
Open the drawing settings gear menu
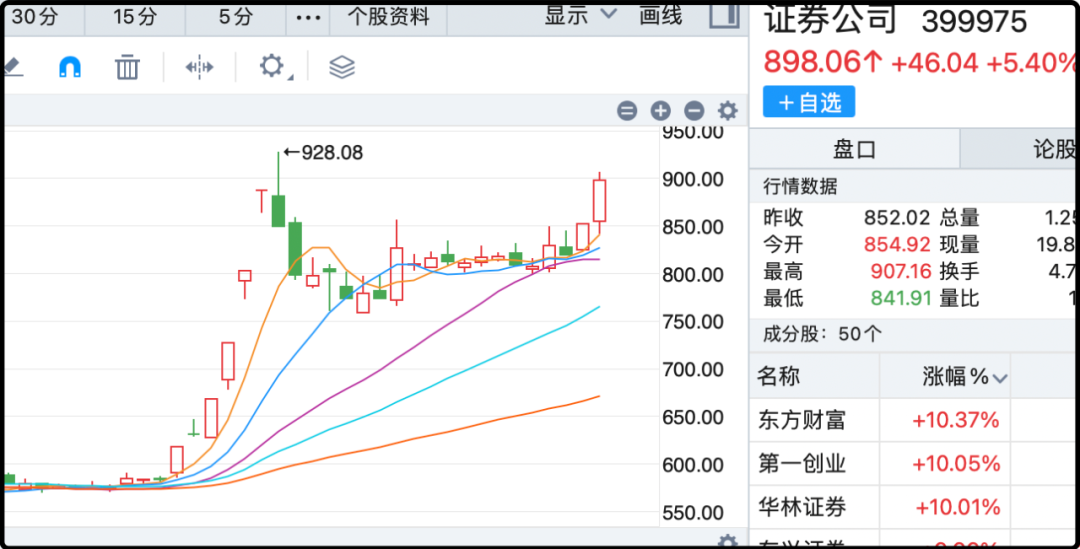[272, 67]
